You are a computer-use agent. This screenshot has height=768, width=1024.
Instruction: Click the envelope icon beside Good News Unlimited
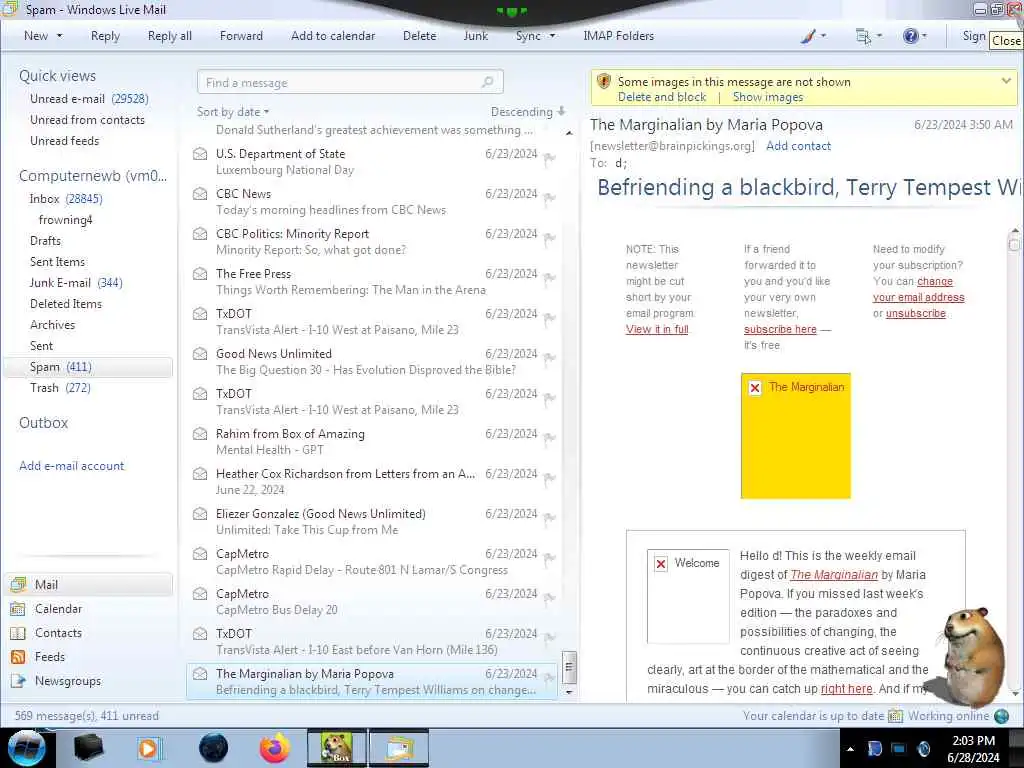click(x=200, y=354)
